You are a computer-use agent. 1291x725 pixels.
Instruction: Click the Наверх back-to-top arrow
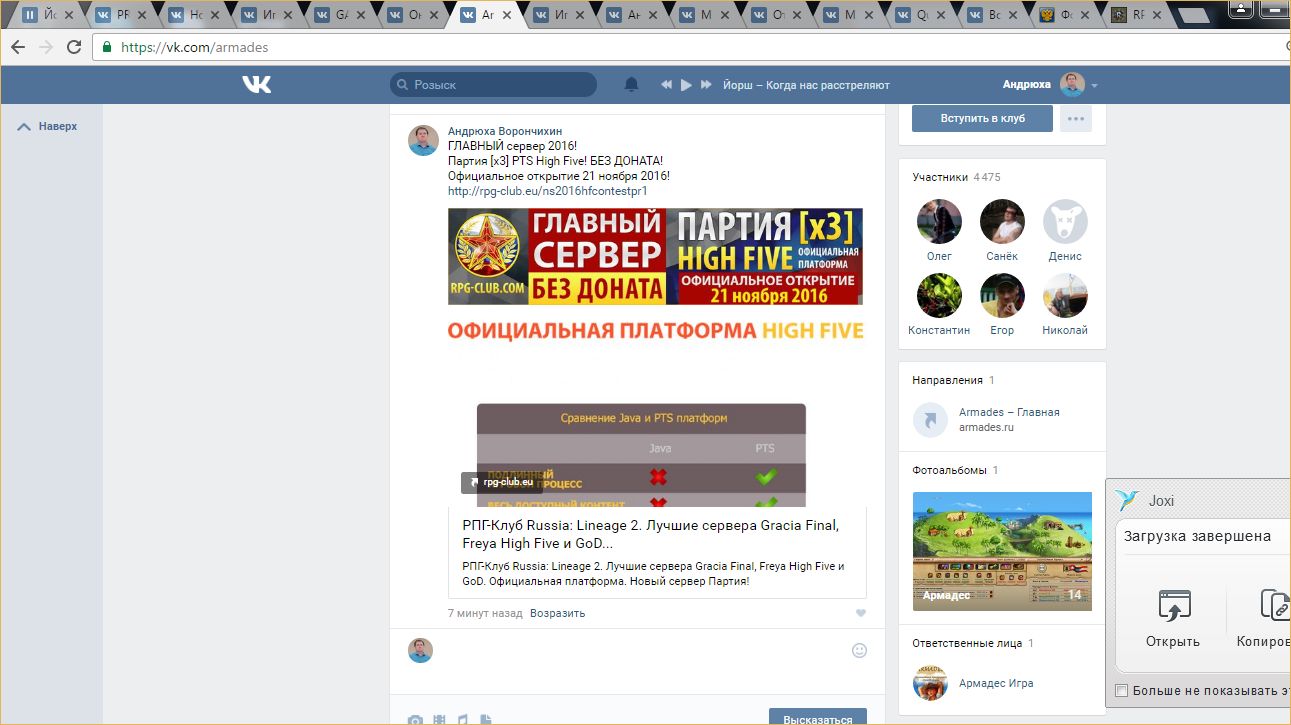[x=25, y=127]
